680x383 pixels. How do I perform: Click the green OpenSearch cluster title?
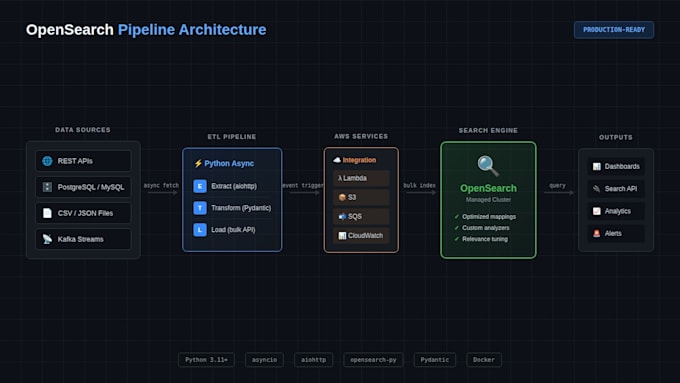click(488, 188)
